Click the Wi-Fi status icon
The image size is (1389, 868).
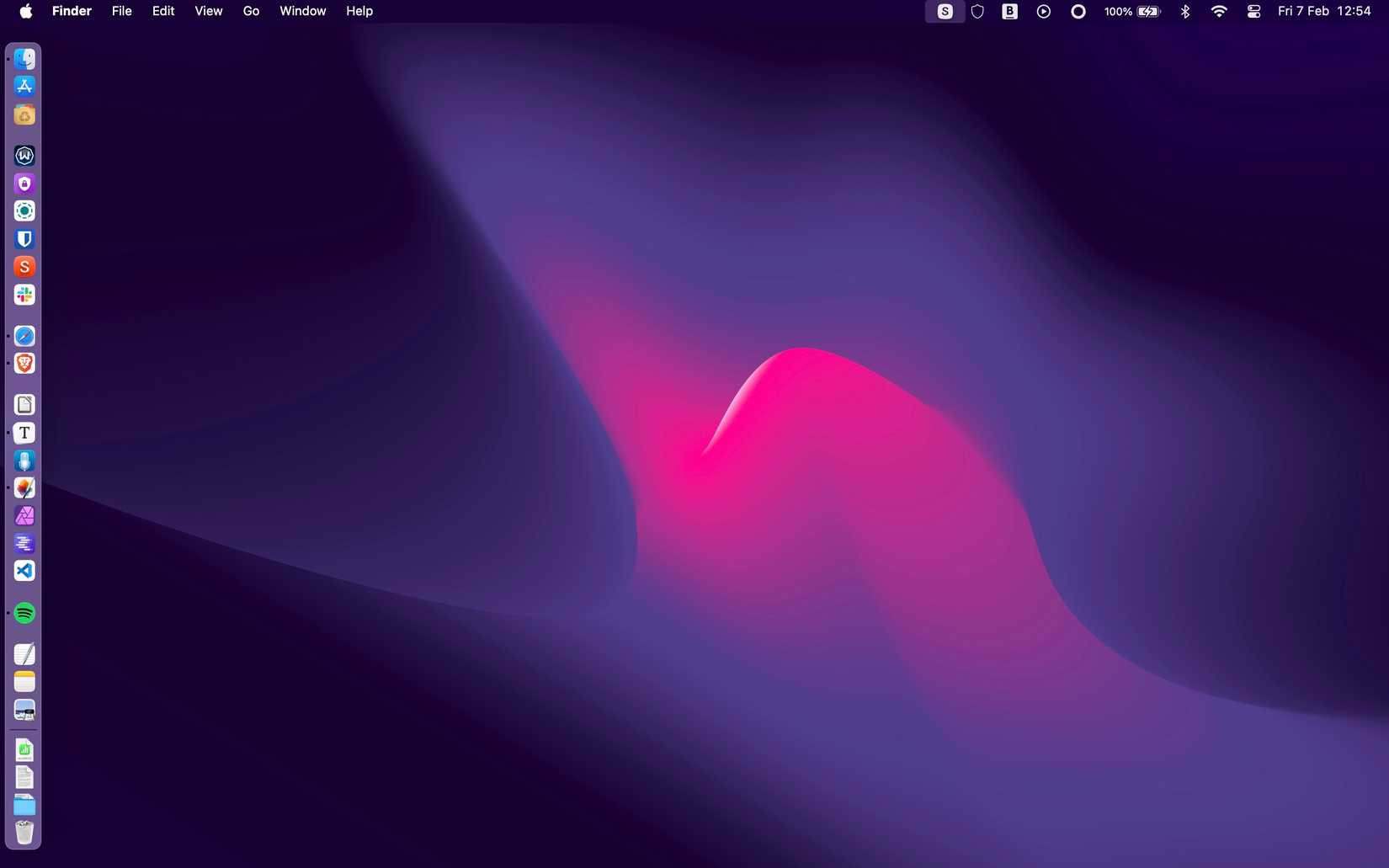(x=1218, y=11)
